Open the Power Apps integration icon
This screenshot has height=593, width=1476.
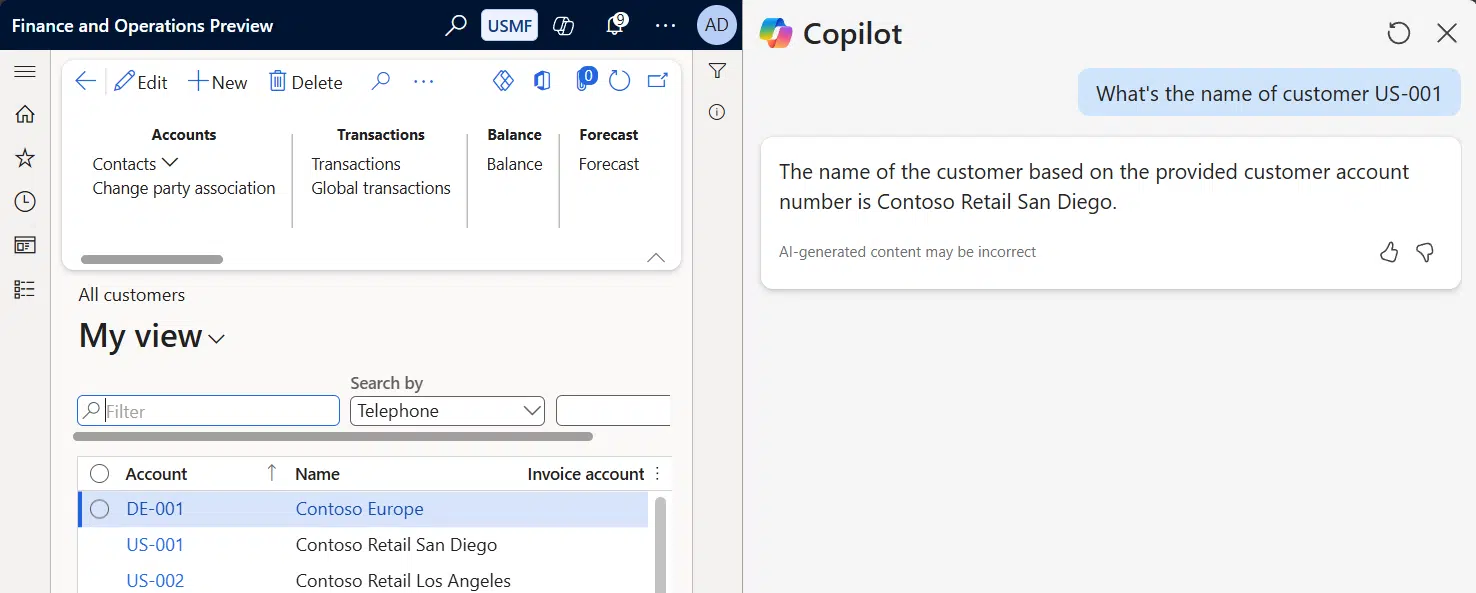tap(503, 80)
